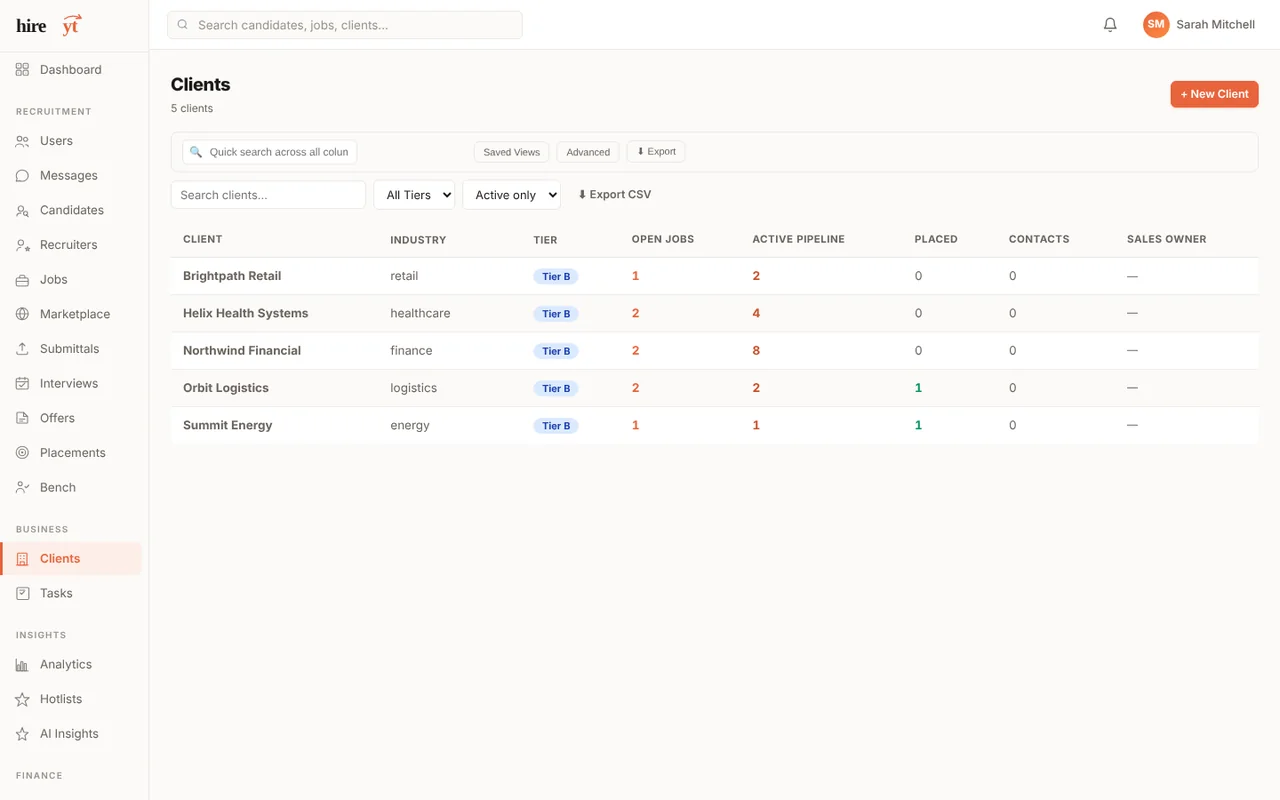Go to Placements in the sidebar
The image size is (1280, 800).
71,453
